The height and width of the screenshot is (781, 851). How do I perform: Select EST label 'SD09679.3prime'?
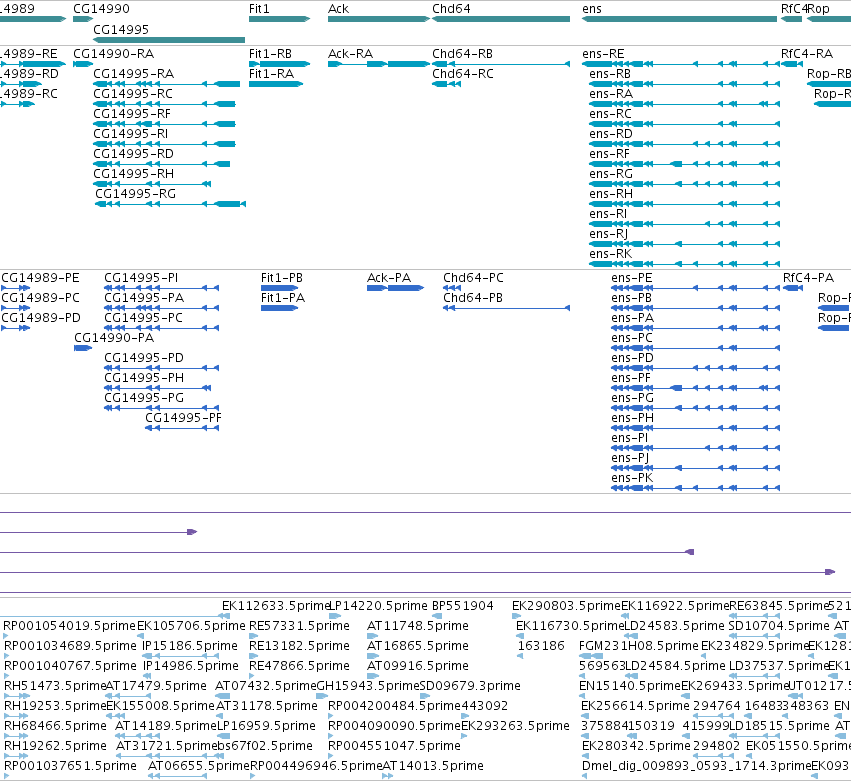(470, 686)
